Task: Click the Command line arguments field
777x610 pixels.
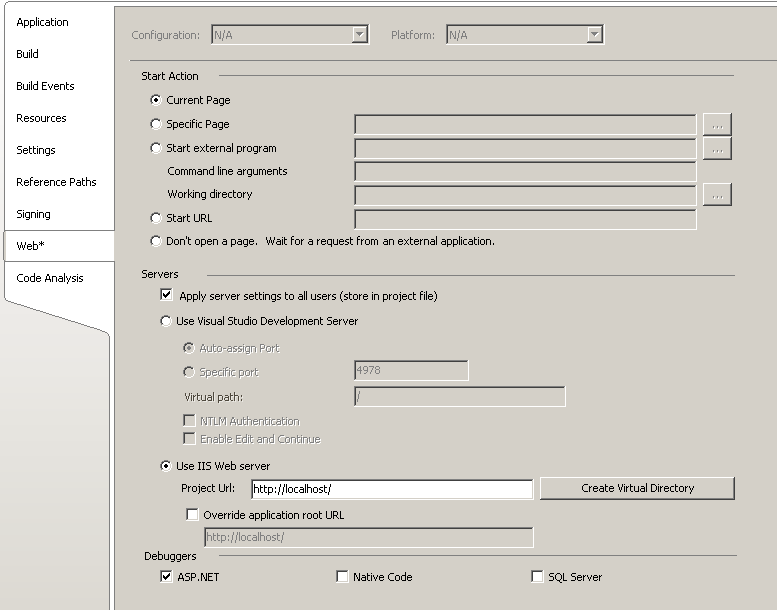Action: (525, 171)
